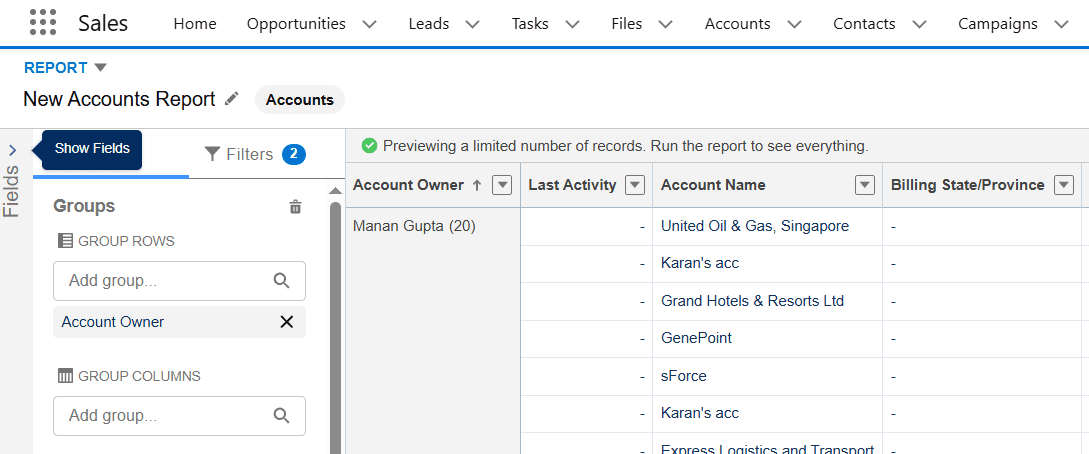Open the Leads tab

(429, 24)
